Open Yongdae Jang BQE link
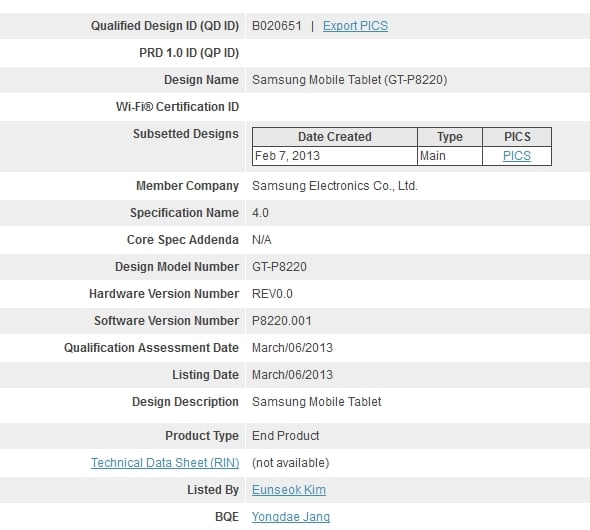The width and height of the screenshot is (590, 530). [x=290, y=517]
